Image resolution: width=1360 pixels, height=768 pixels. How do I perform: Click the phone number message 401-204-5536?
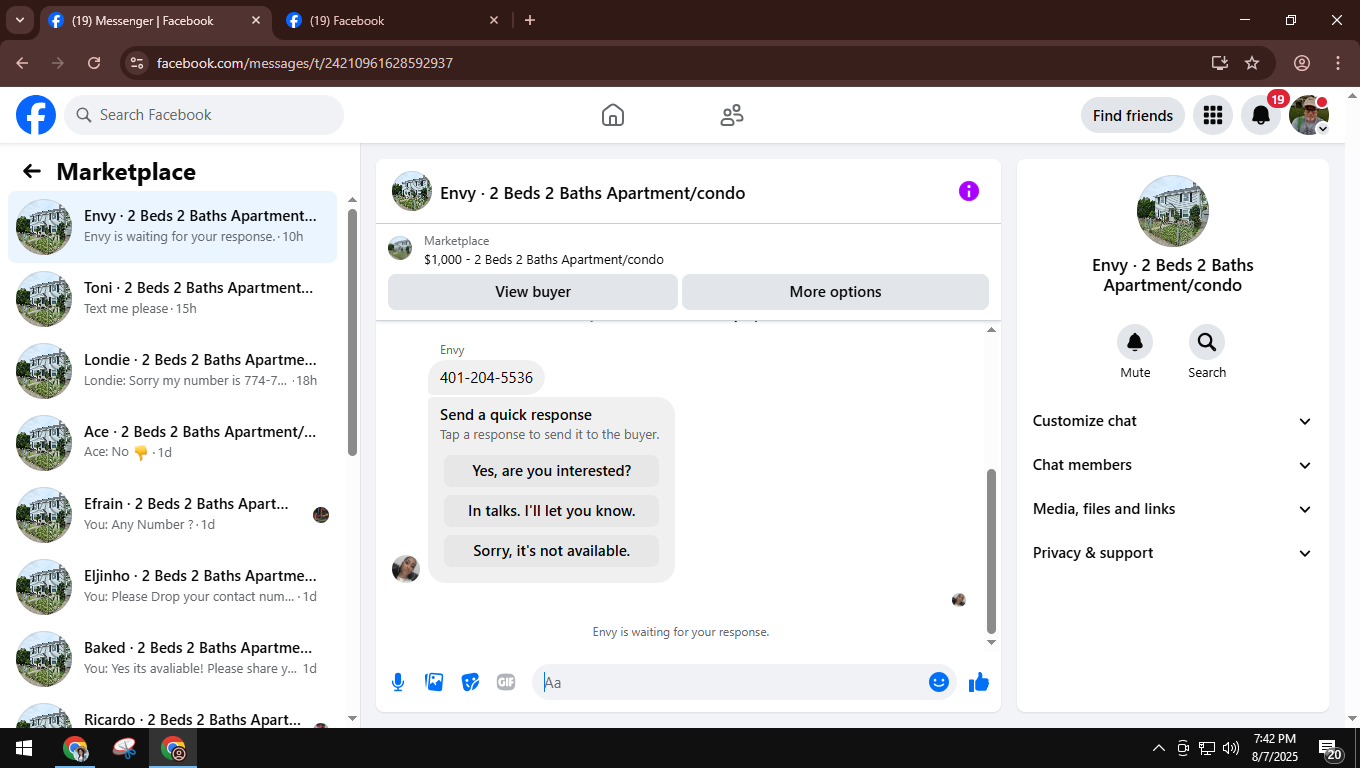click(x=486, y=378)
